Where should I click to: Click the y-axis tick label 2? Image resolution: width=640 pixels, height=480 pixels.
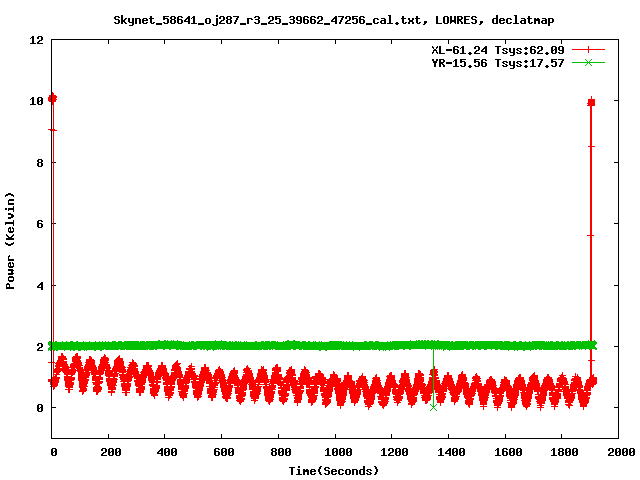(40, 347)
